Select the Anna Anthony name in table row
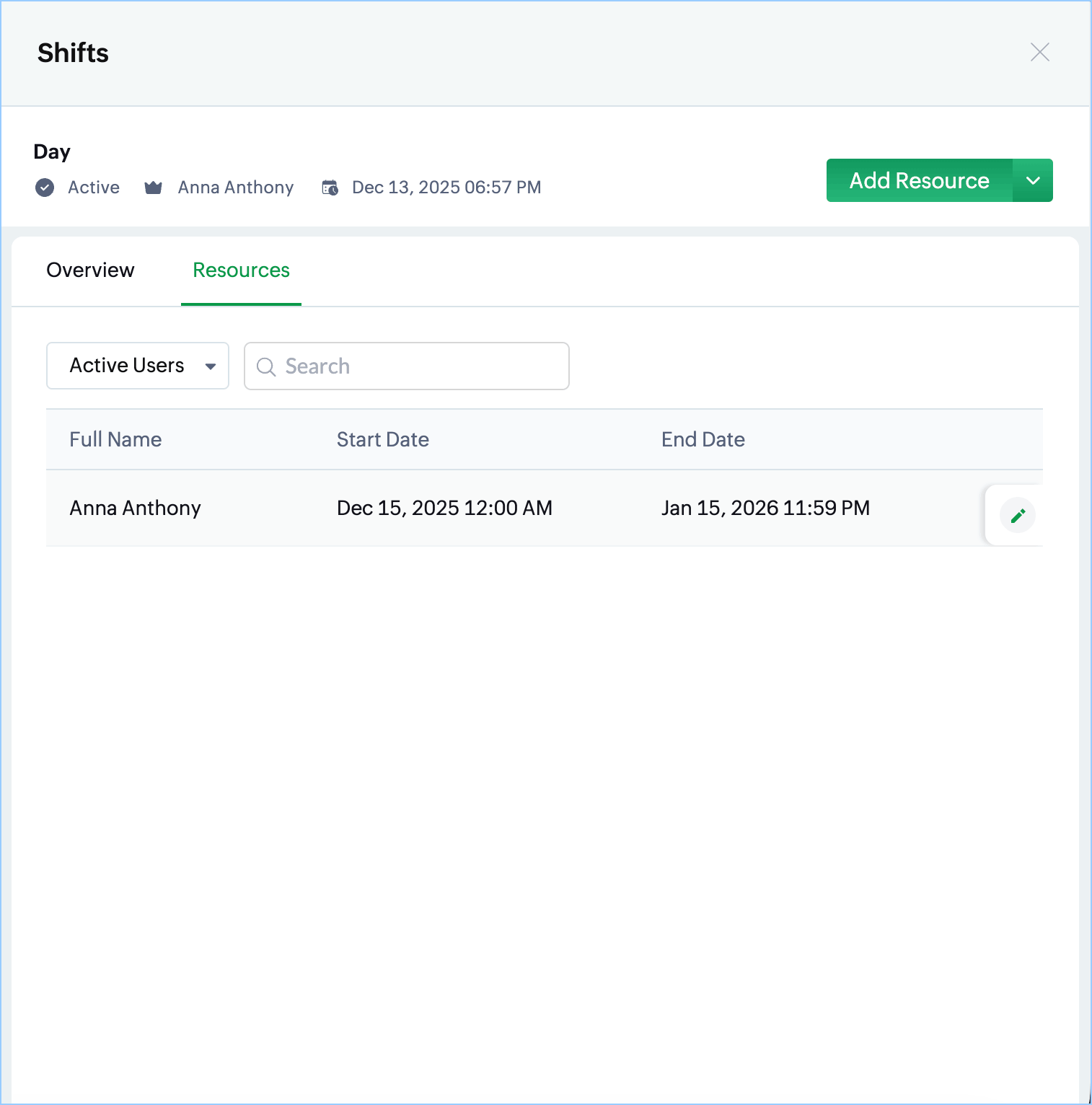The image size is (1092, 1105). click(x=135, y=509)
